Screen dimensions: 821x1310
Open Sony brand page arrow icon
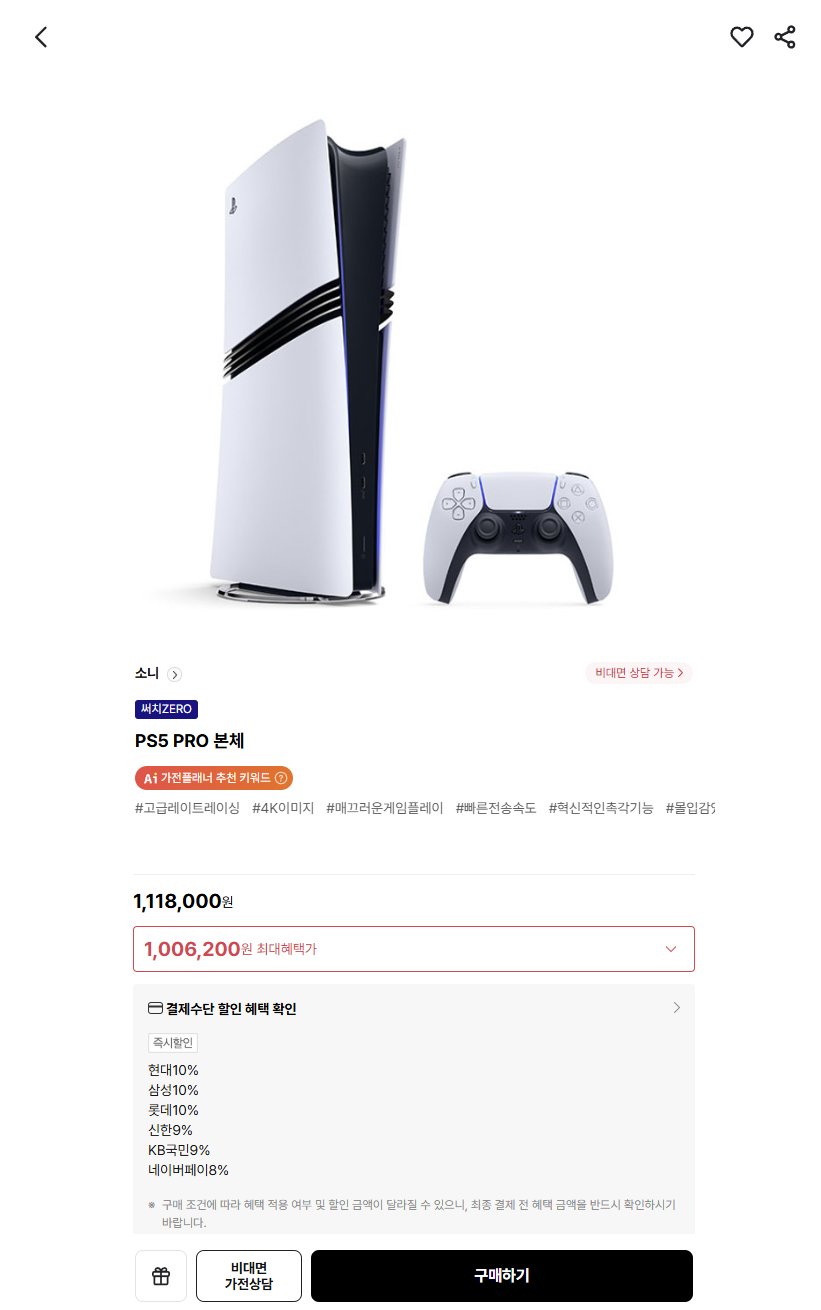pyautogui.click(x=174, y=674)
